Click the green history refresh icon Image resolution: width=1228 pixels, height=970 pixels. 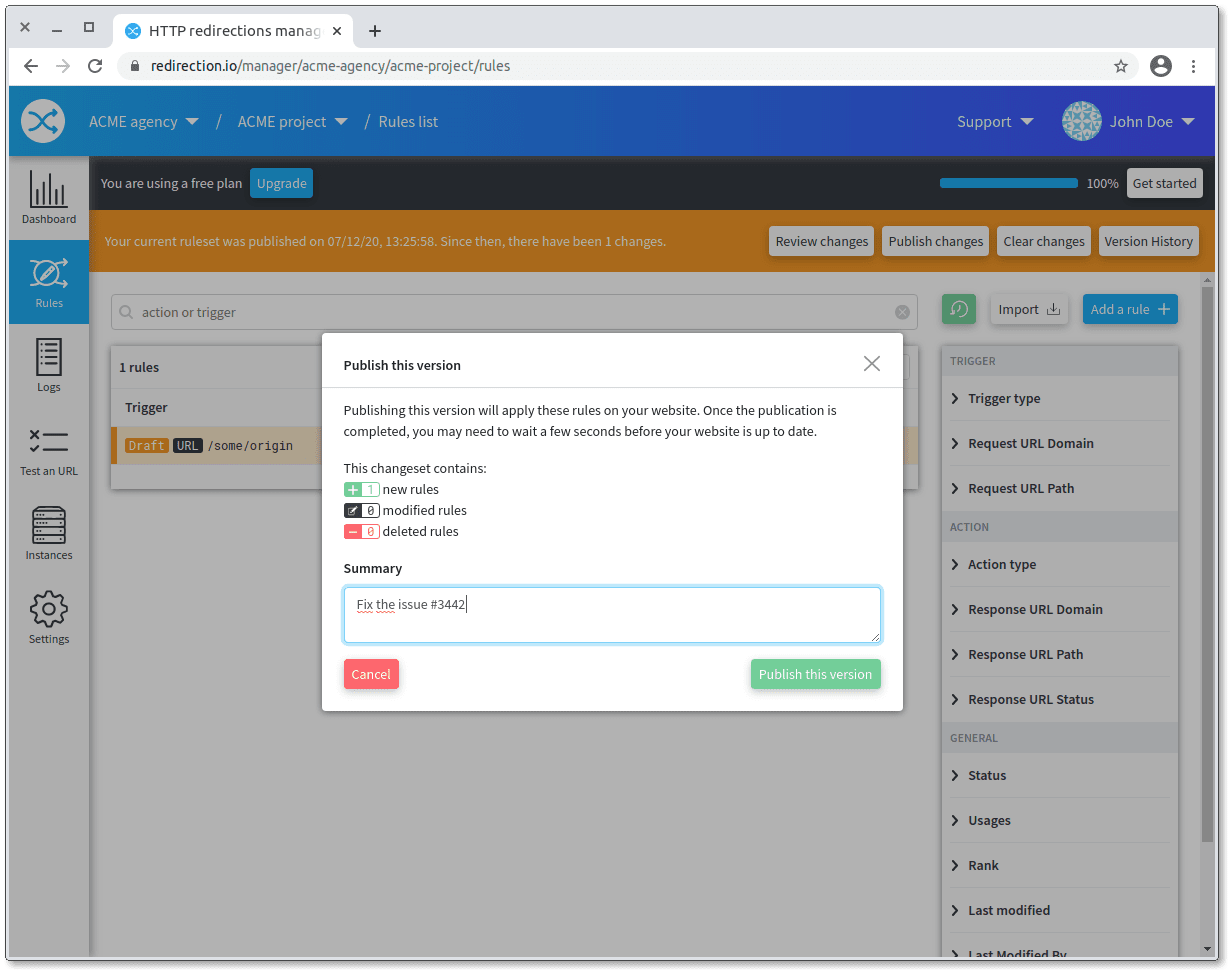click(x=958, y=309)
